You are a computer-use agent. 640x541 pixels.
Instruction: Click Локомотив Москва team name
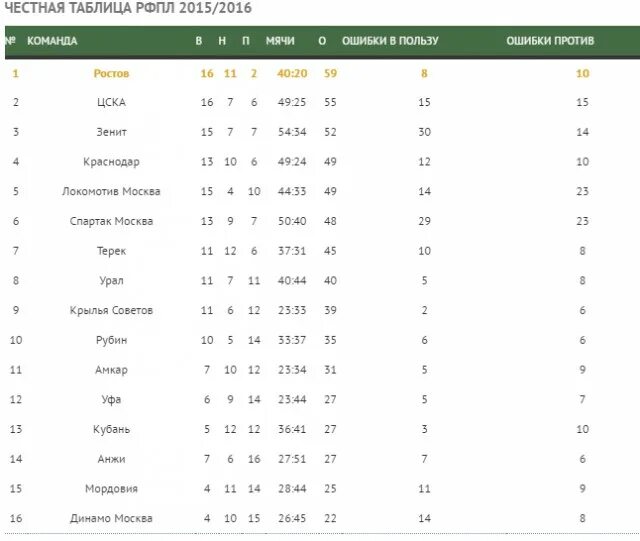(111, 191)
